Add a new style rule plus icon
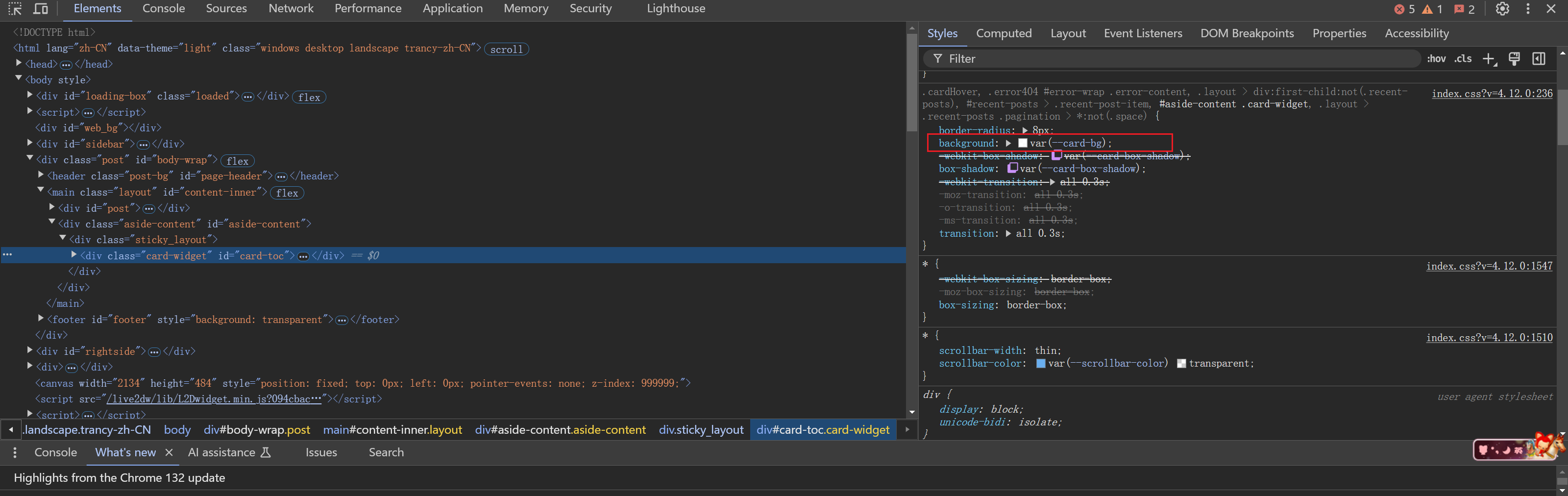 pos(1490,59)
